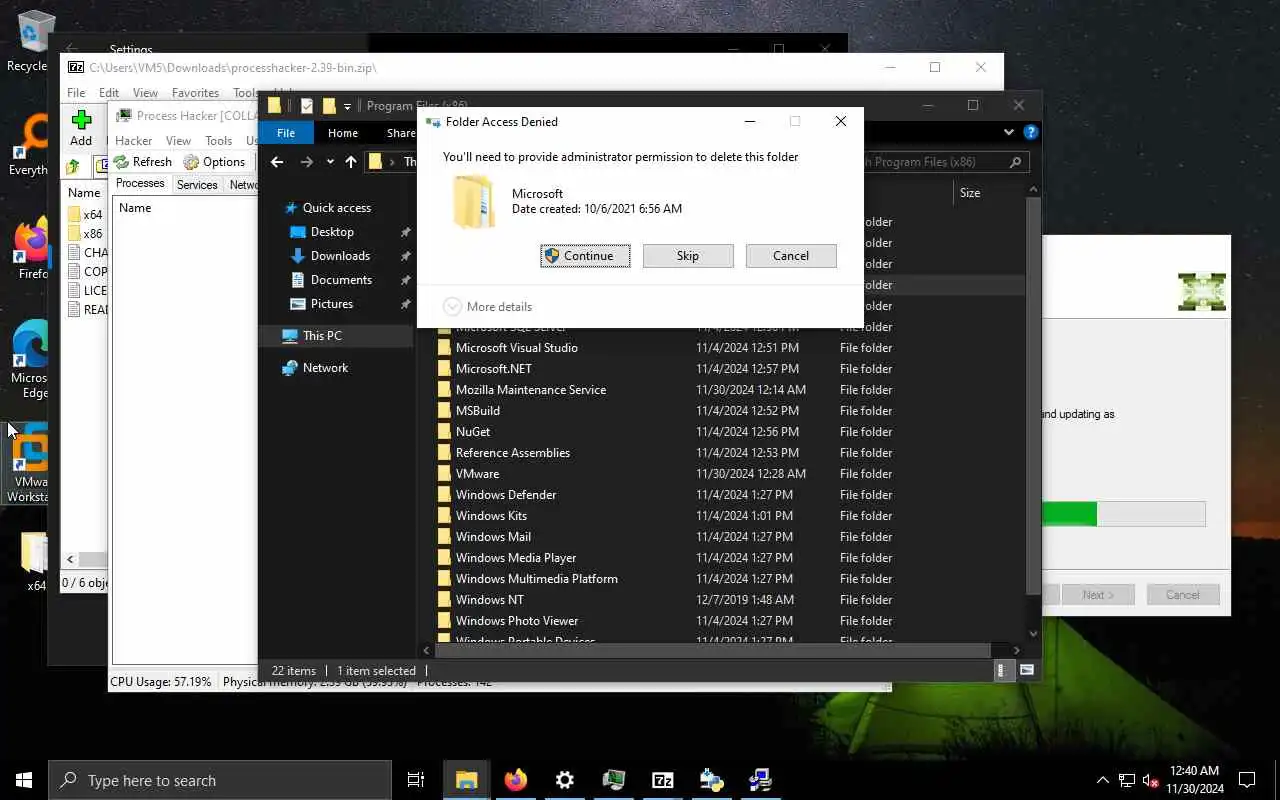
Task: Open Options in Process Hacker toolbar
Action: (215, 162)
